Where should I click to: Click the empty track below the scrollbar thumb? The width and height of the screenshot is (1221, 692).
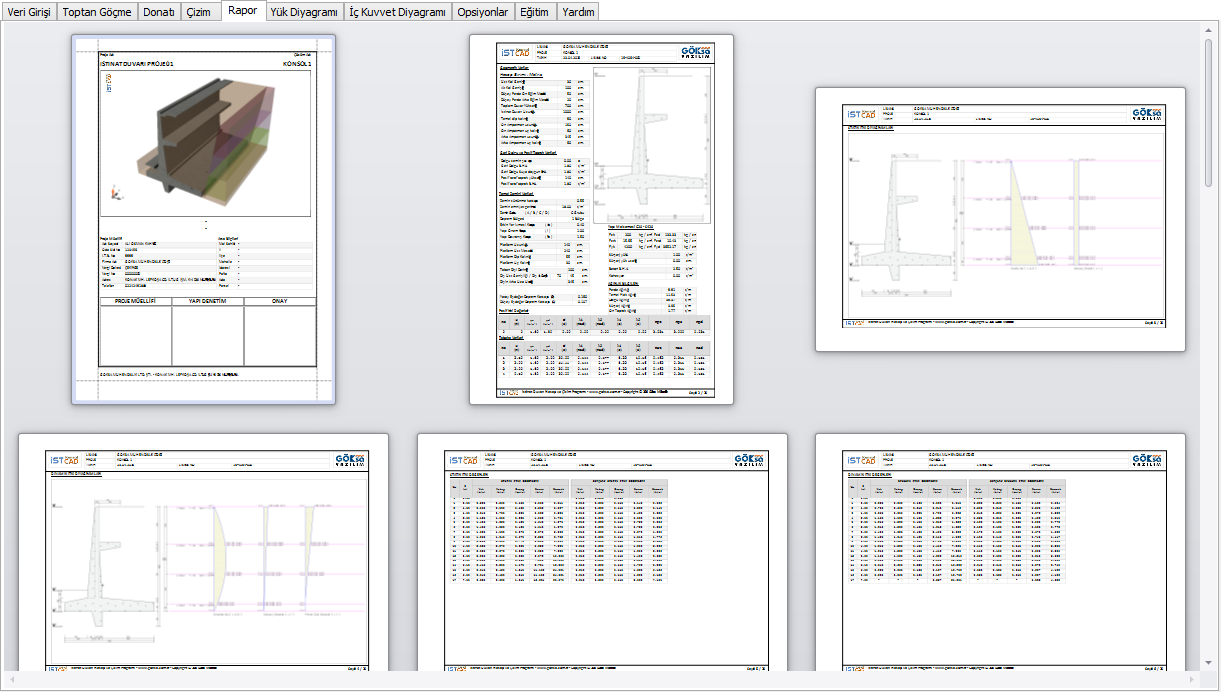tap(1208, 420)
